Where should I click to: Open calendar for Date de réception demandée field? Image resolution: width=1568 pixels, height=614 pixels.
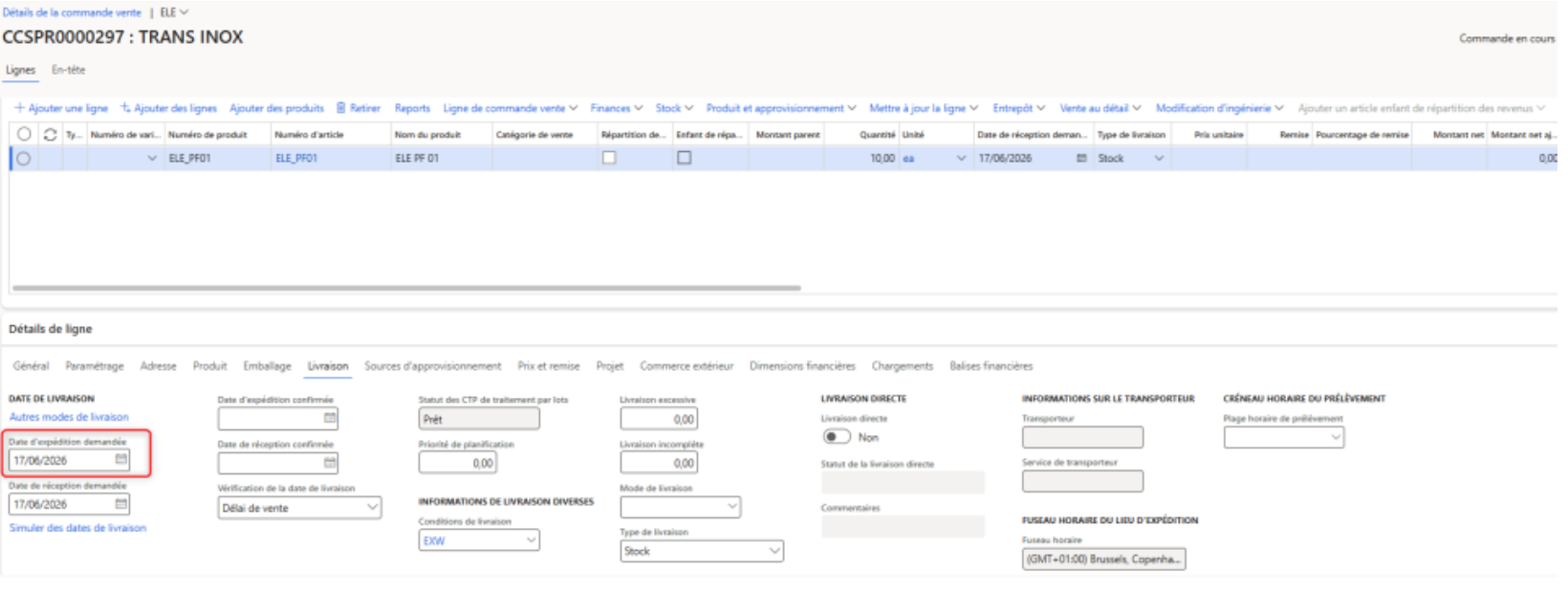[x=121, y=504]
